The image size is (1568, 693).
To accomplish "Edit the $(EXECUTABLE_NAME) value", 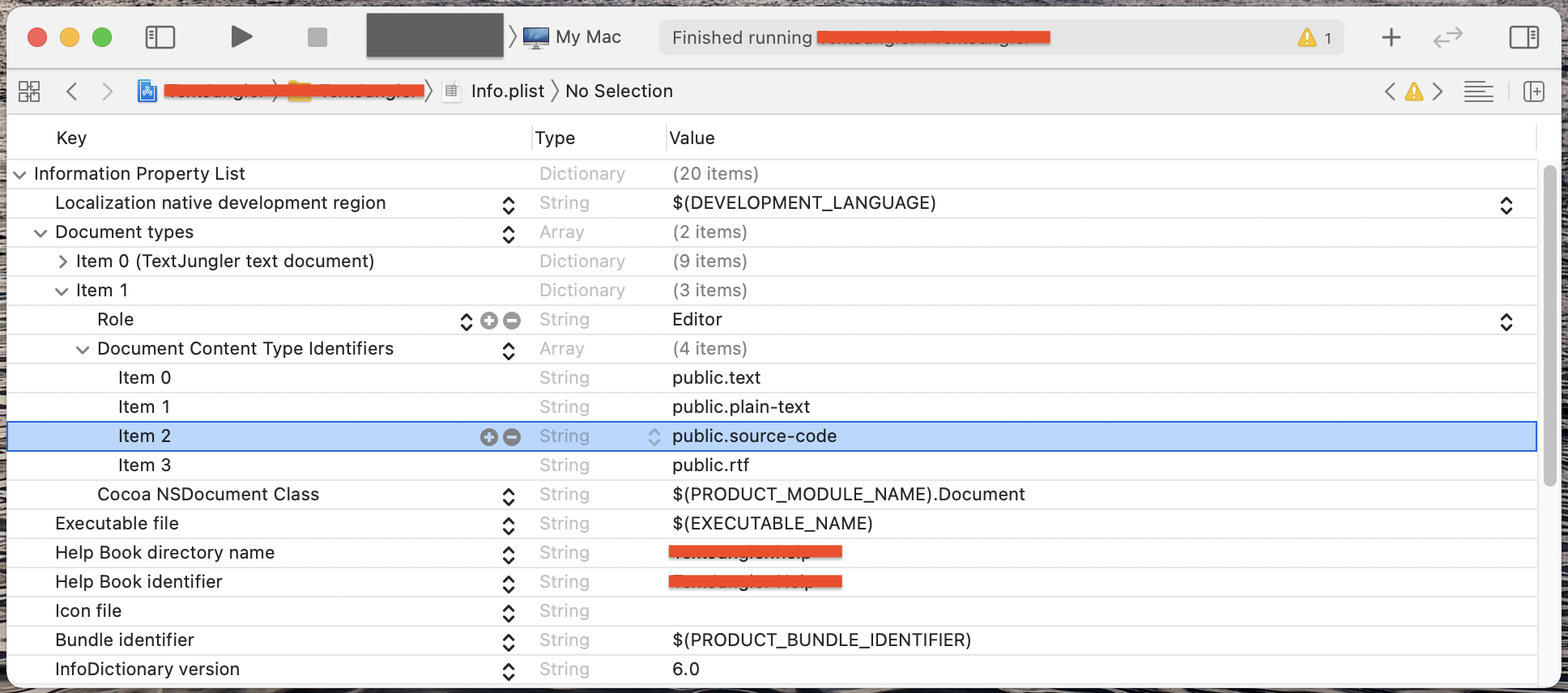I will tap(772, 524).
